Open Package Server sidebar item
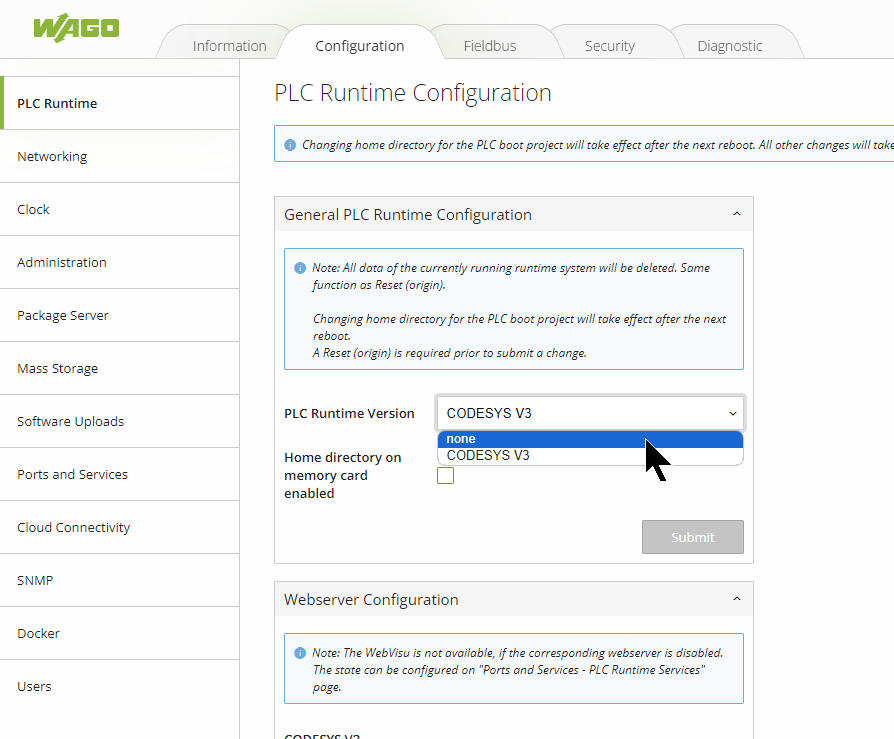This screenshot has width=894, height=739. coord(120,315)
